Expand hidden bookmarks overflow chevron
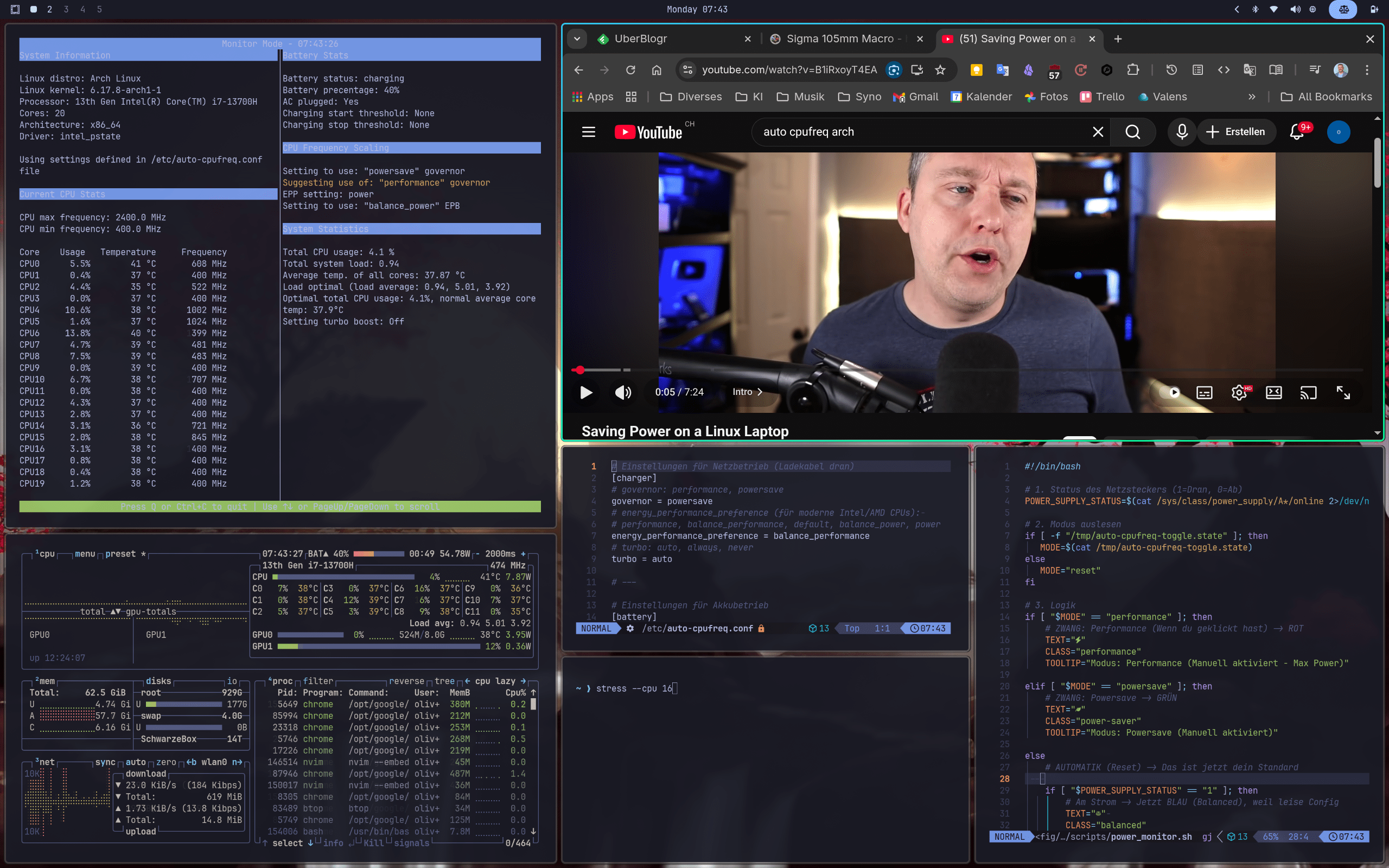Screen dimensions: 1389x868 [x=1252, y=97]
